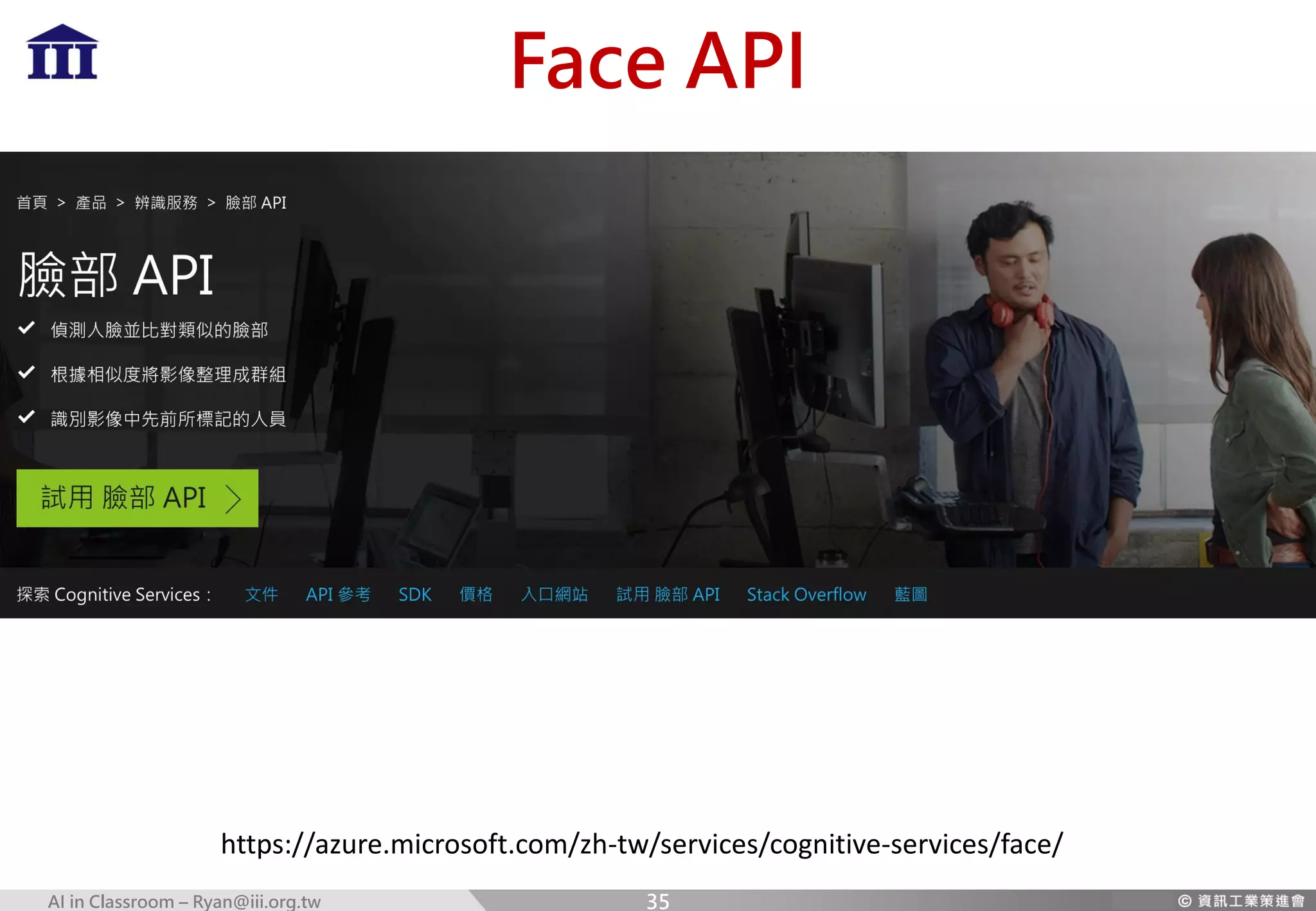Viewport: 1316px width, 911px height.
Task: Click the 探索 Cognitive Services label
Action: click(x=114, y=595)
